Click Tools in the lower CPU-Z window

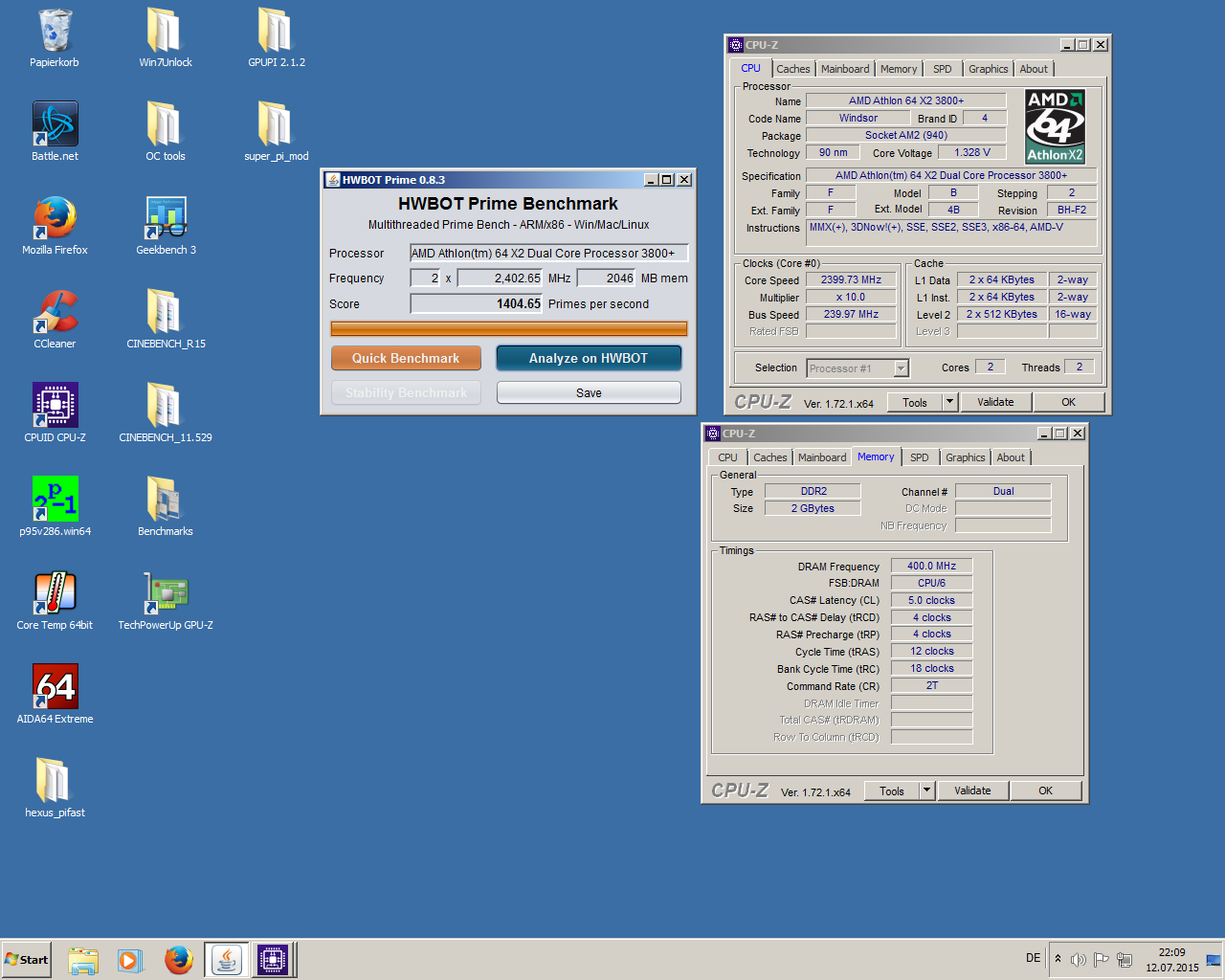click(x=892, y=791)
